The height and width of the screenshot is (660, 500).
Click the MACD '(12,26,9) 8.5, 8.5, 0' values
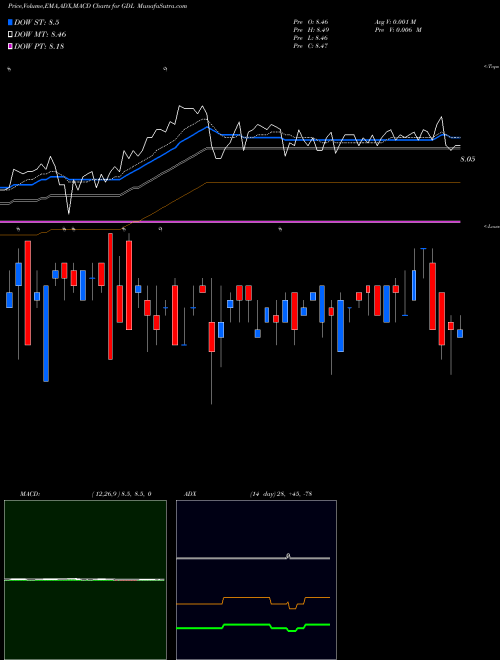pos(121,494)
